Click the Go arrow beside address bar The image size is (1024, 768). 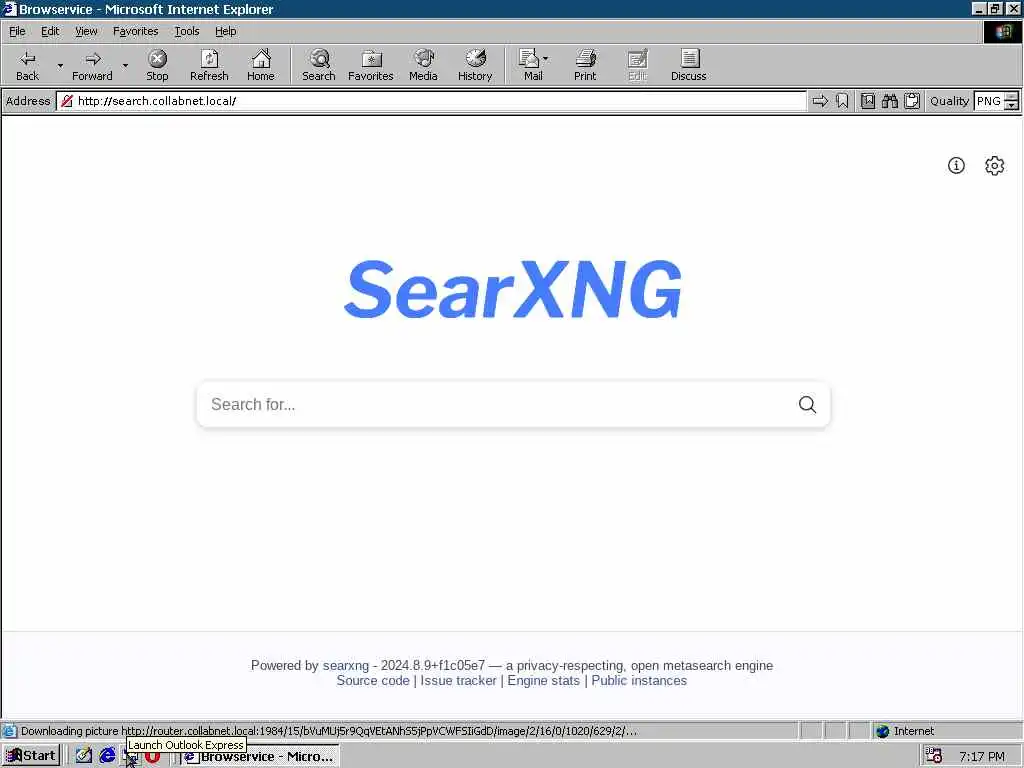click(820, 101)
